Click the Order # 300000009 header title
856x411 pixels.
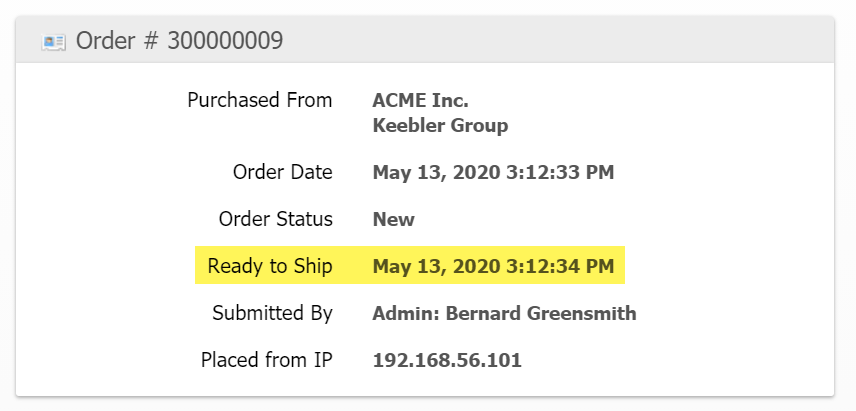point(179,41)
